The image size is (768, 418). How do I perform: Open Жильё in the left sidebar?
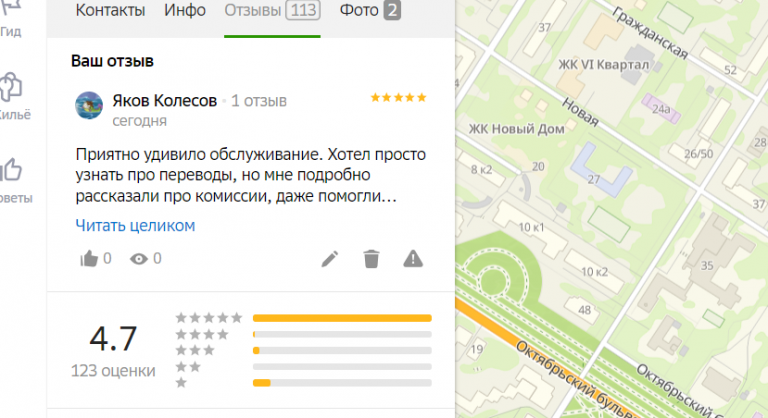pyautogui.click(x=13, y=97)
